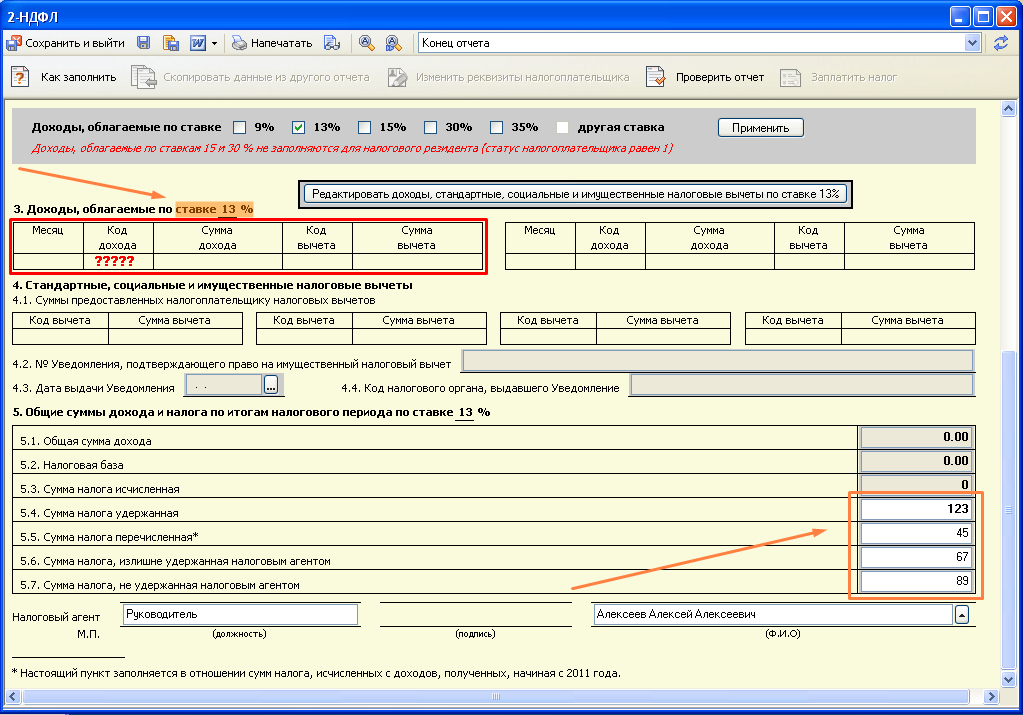Click the 'Алексеев Алексей Алексеевич' name field
This screenshot has height=715, width=1023.
772,615
